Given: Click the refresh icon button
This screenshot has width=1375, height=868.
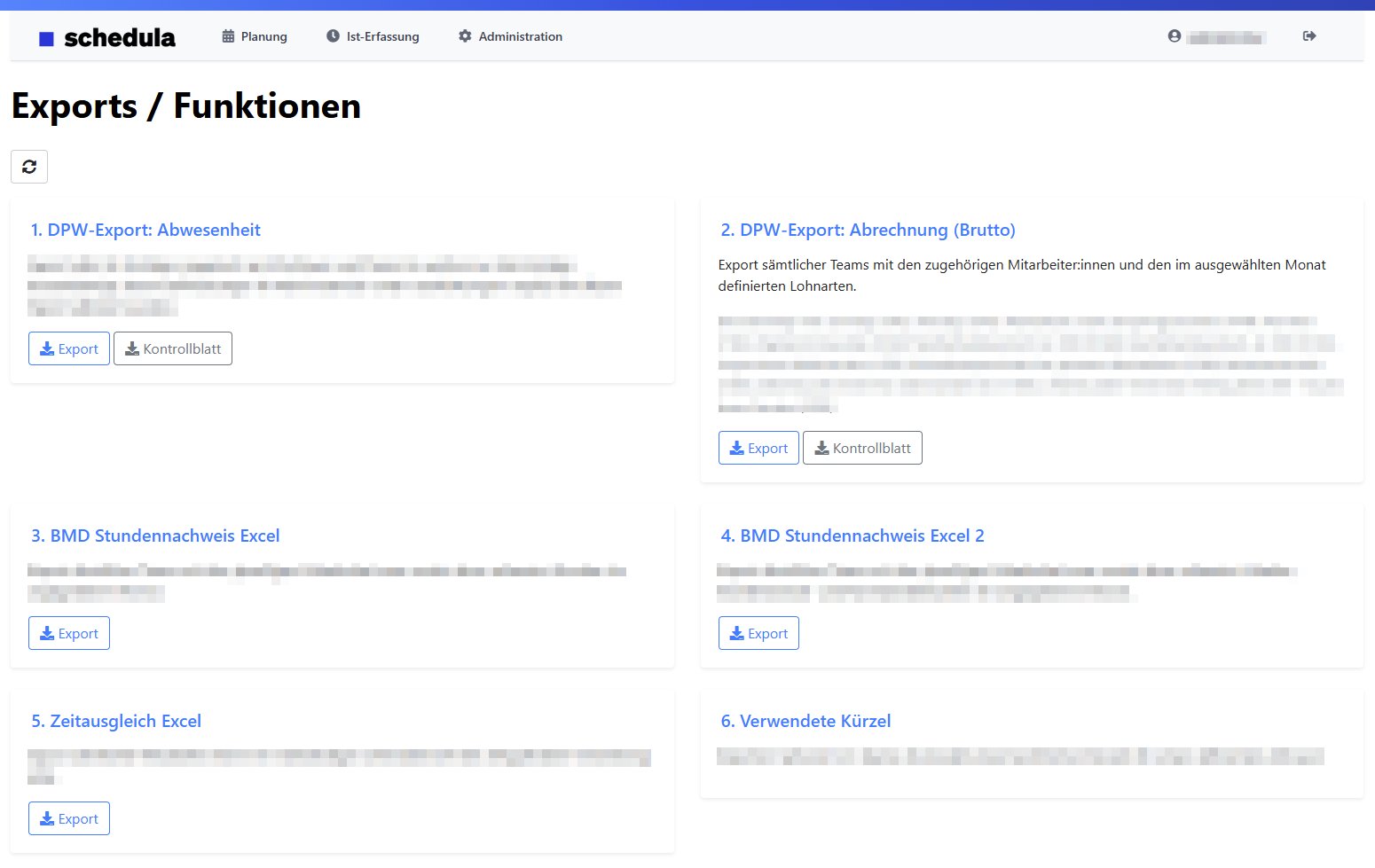Looking at the screenshot, I should (29, 167).
